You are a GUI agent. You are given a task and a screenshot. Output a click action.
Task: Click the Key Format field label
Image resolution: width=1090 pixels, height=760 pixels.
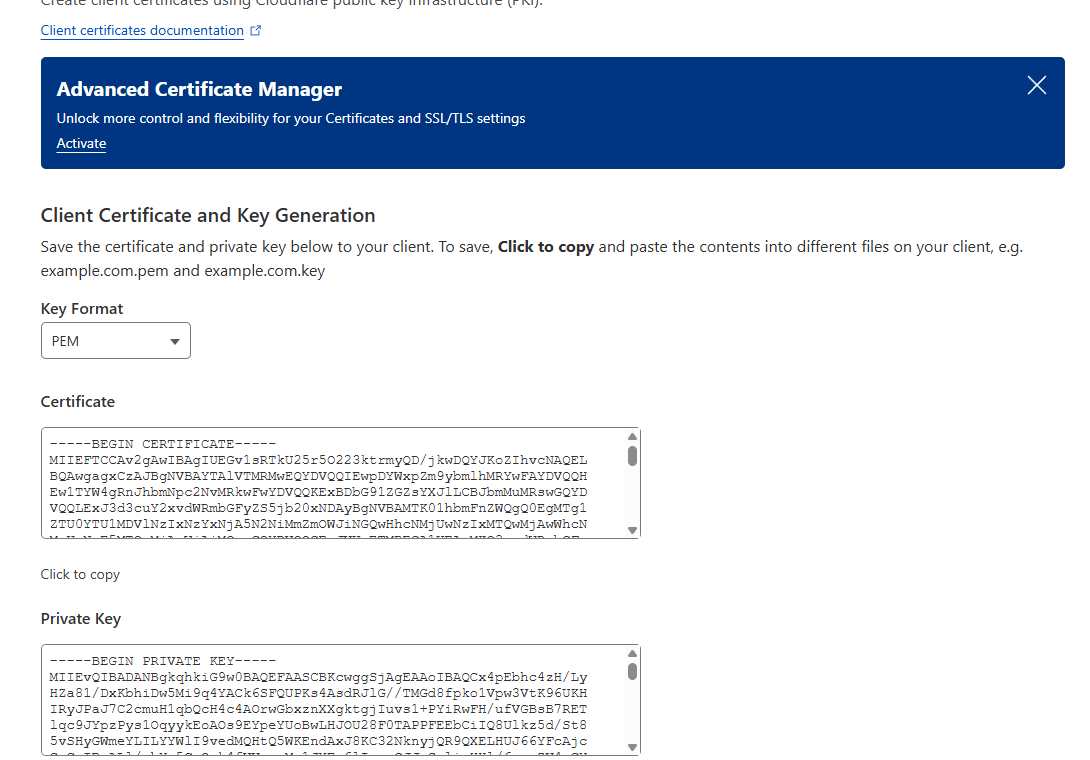click(x=82, y=309)
